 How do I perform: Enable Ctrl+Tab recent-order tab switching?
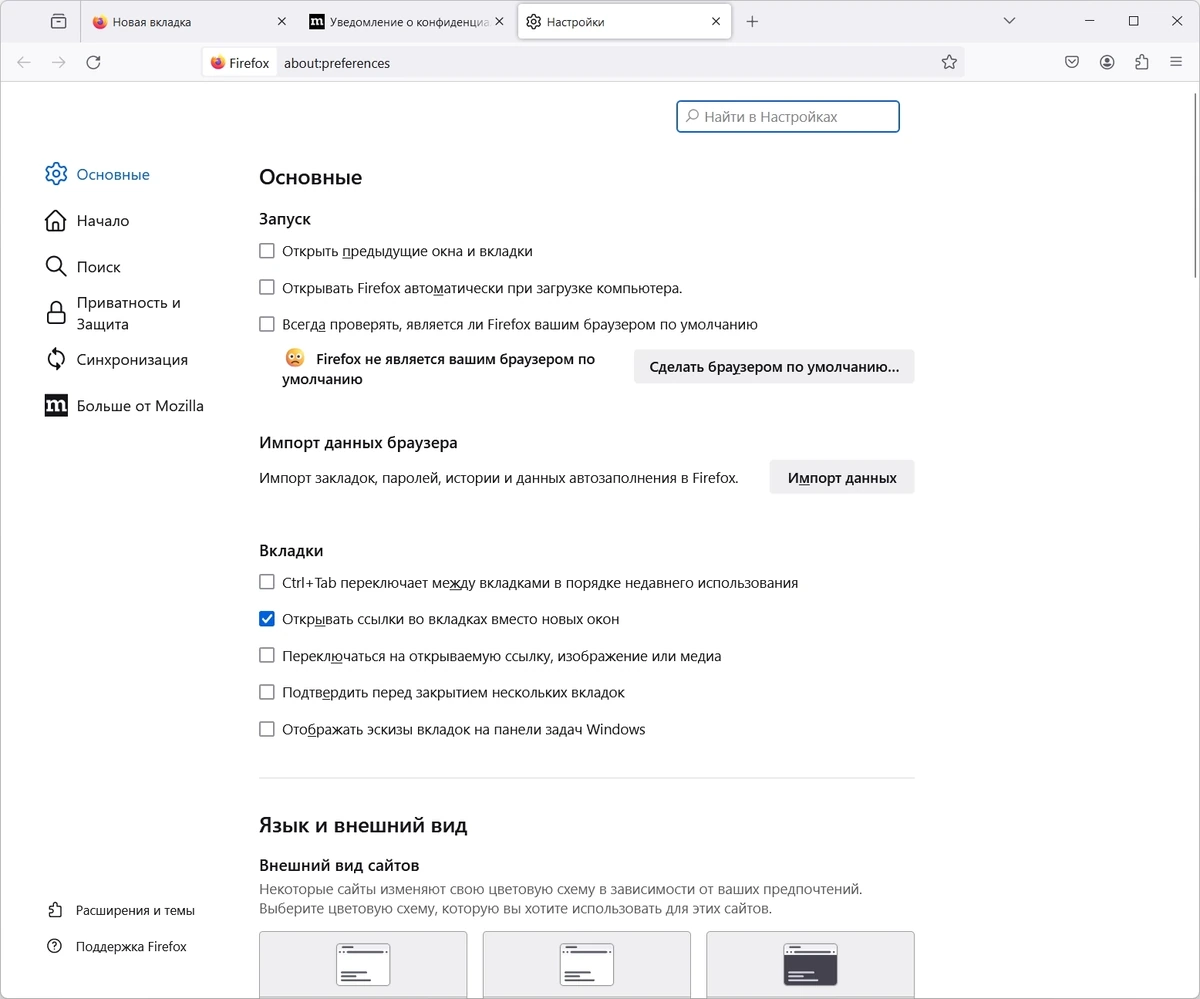coord(267,582)
